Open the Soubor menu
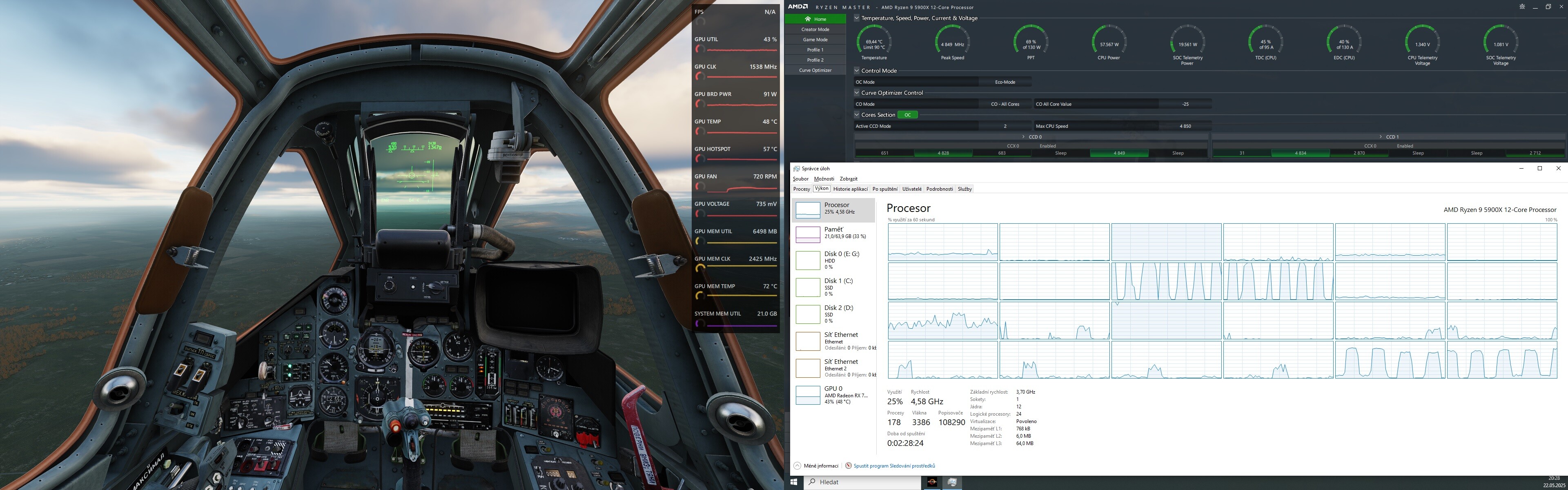The image size is (1568, 490). pos(800,179)
